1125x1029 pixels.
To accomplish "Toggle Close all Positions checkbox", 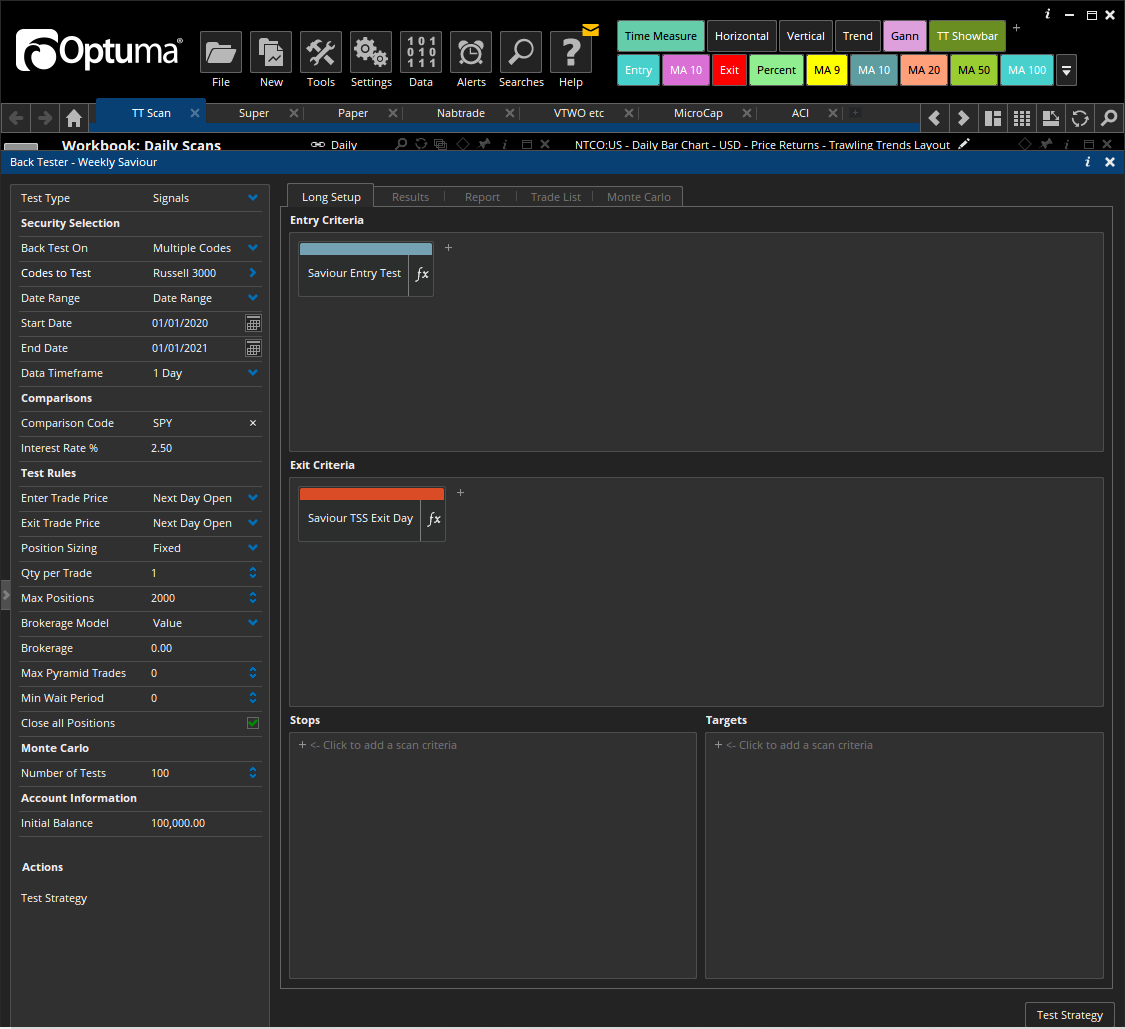I will click(x=253, y=723).
